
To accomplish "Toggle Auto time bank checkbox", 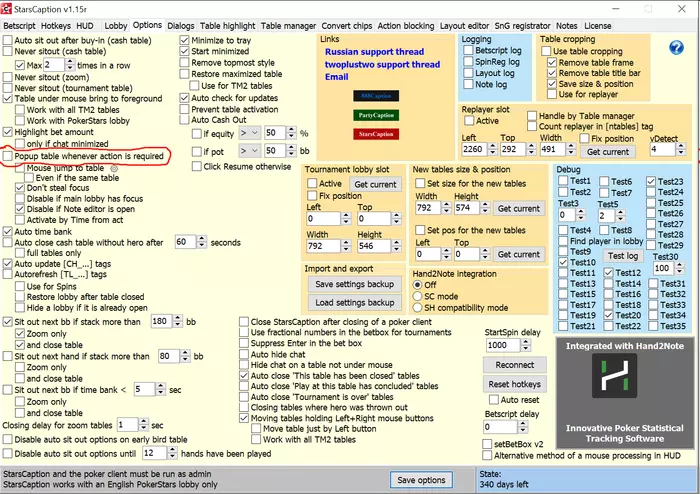I will click(8, 231).
